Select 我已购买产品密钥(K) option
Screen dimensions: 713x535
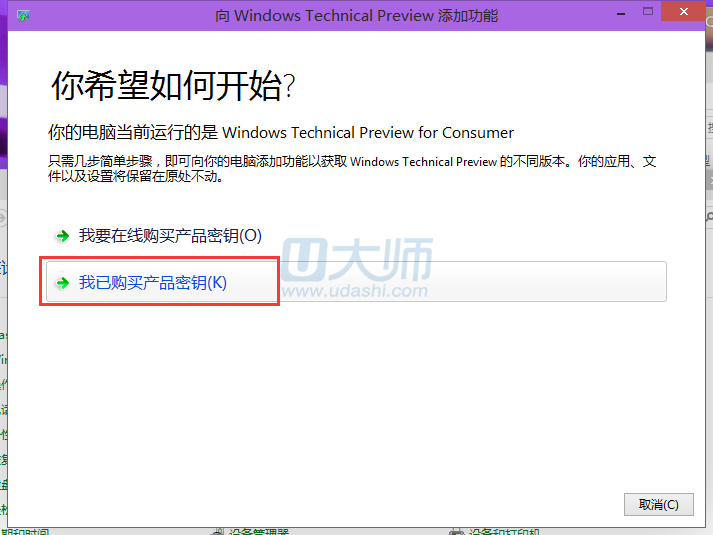(x=153, y=283)
